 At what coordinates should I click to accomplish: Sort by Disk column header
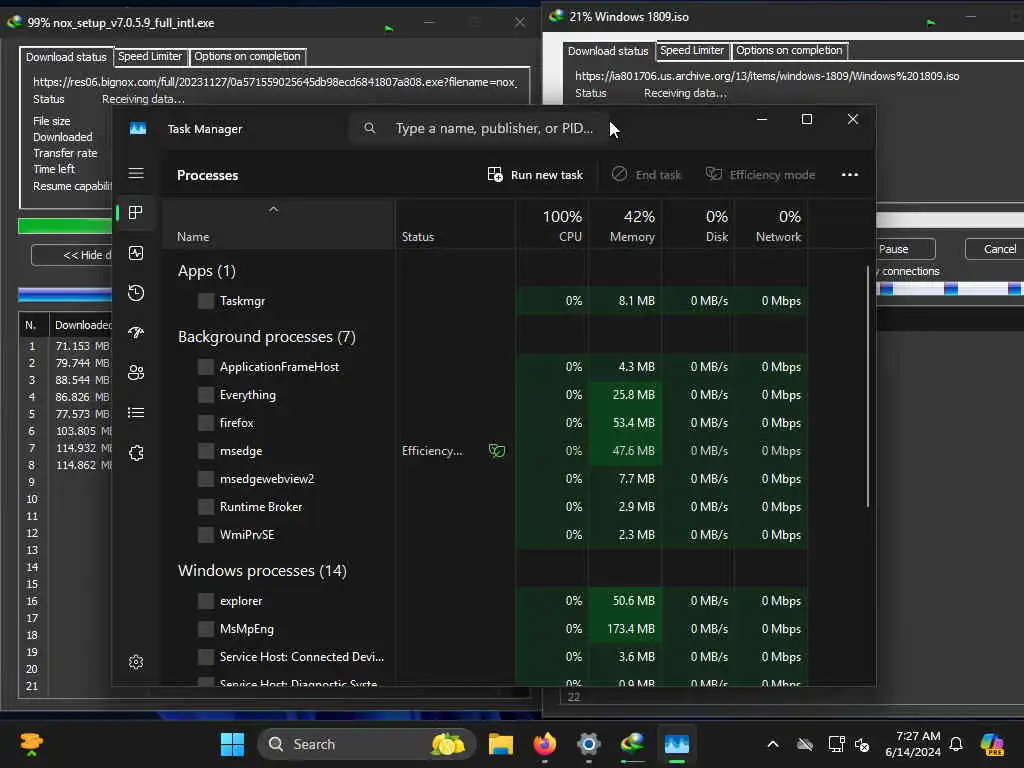coord(699,225)
